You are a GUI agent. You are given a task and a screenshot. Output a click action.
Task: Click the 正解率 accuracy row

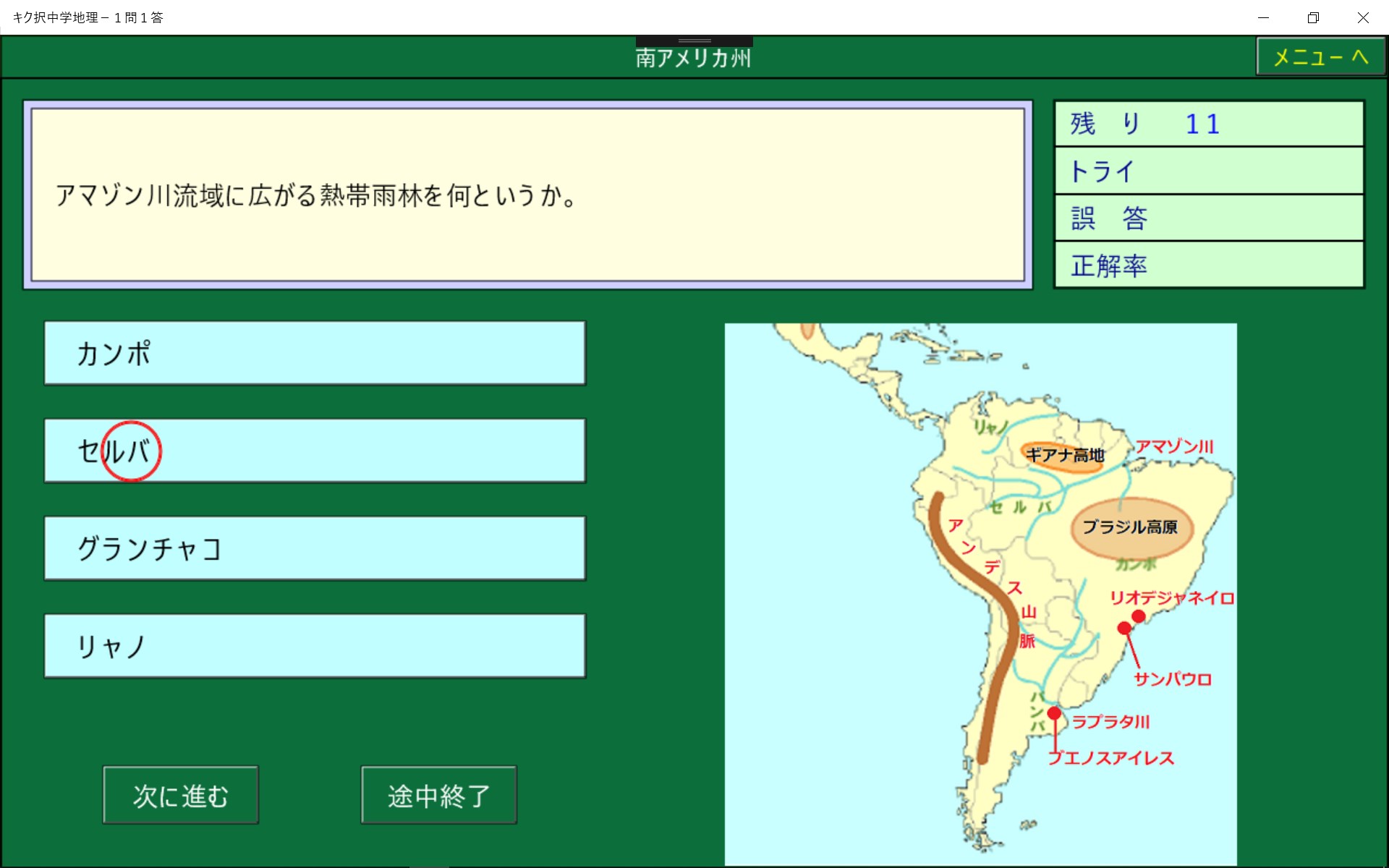(x=1209, y=265)
